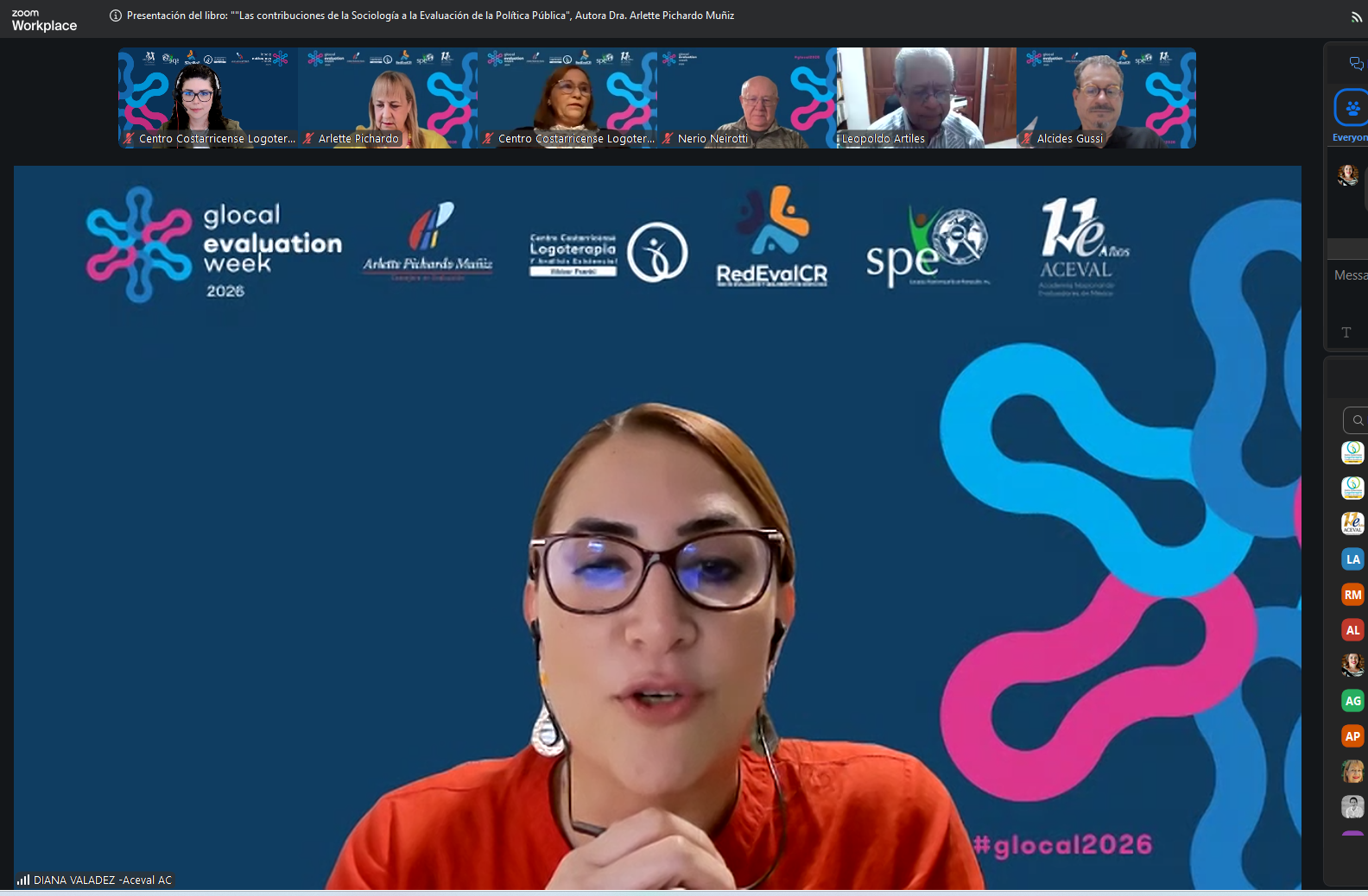Select the photo avatar just below AP
The image size is (1368, 896).
click(x=1352, y=771)
